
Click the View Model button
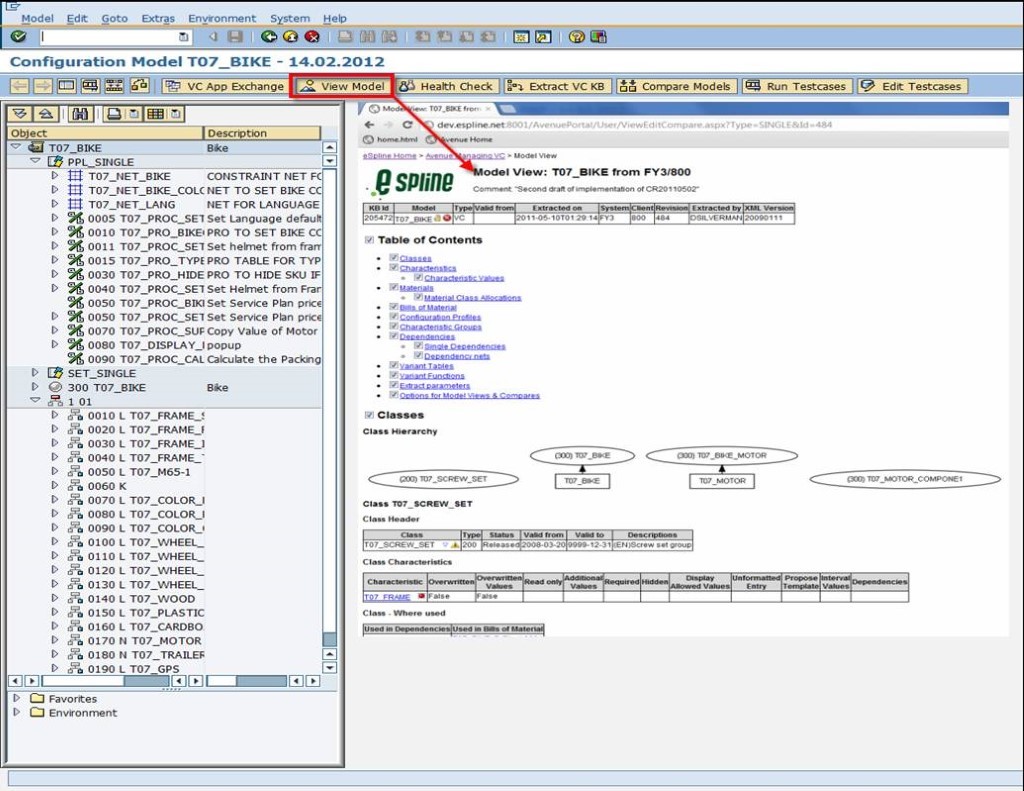click(x=342, y=86)
